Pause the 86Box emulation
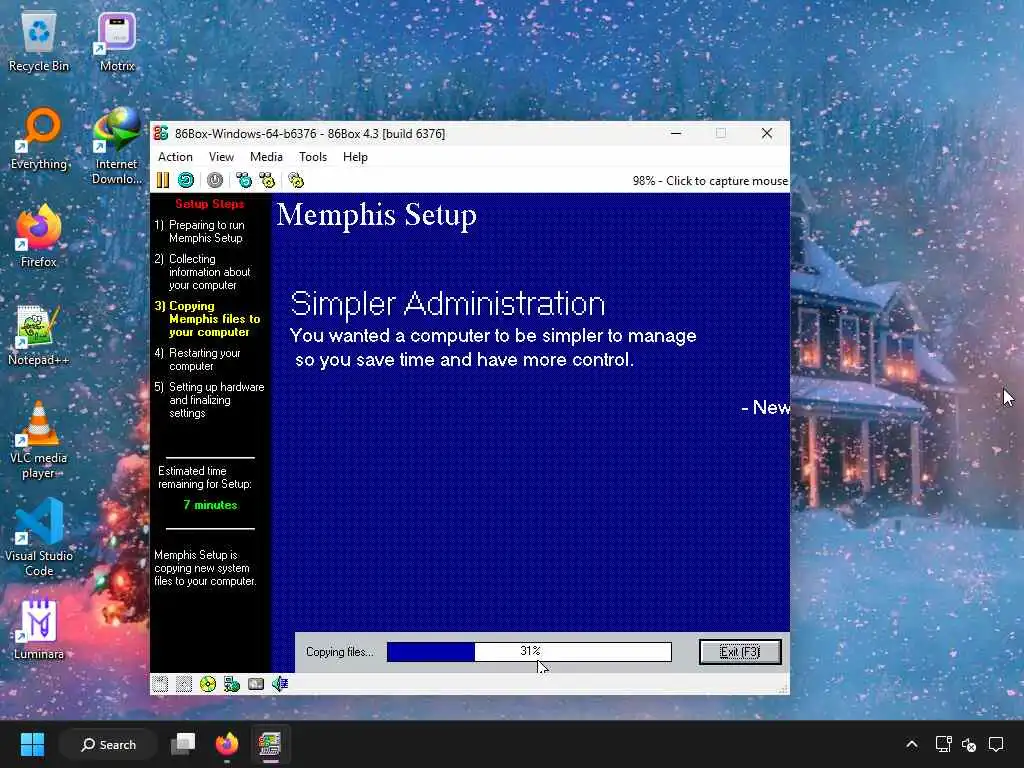Screen dimensions: 1024x768 tap(163, 180)
